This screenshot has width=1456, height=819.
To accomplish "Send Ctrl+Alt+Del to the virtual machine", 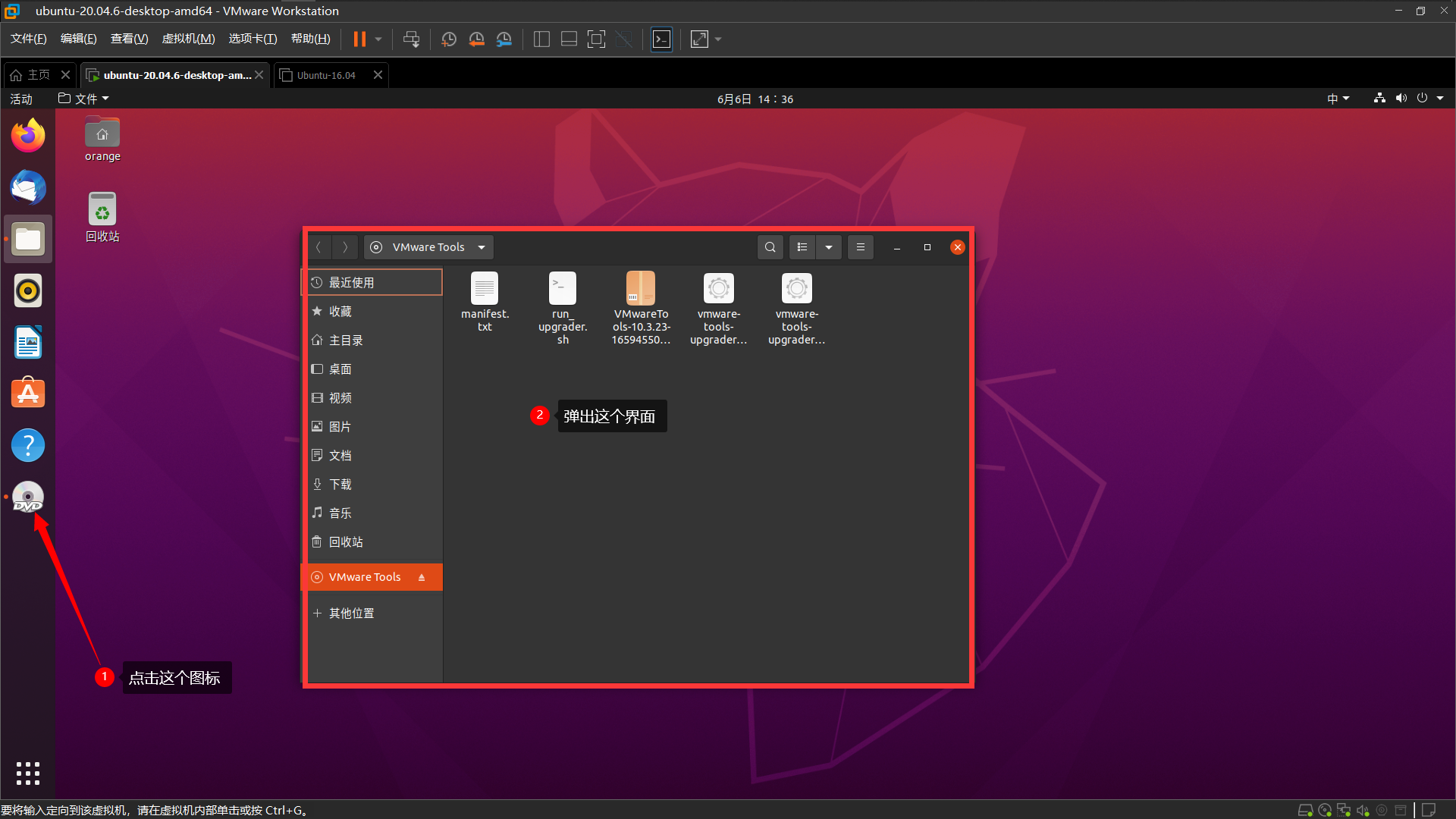I will click(411, 39).
